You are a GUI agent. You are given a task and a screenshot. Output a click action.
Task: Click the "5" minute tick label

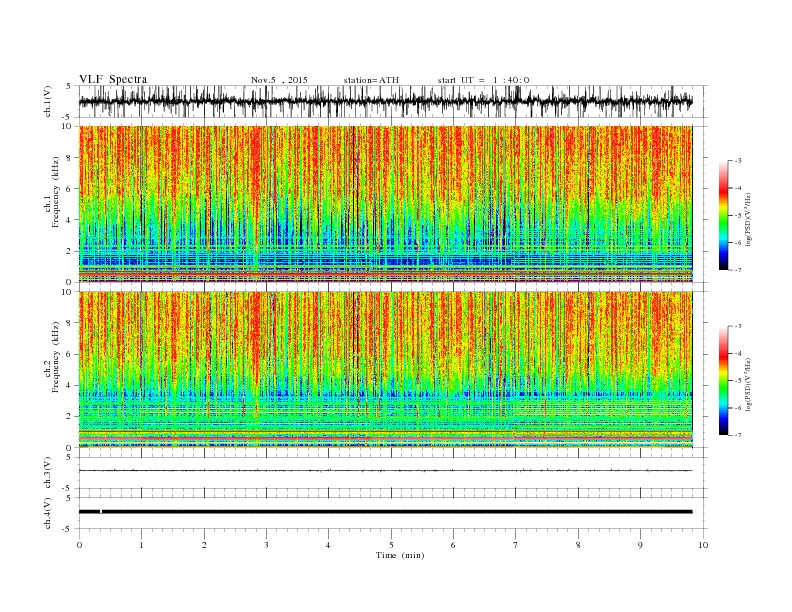coord(391,545)
